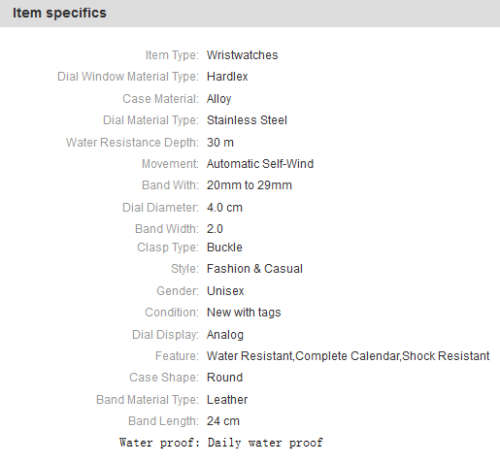This screenshot has width=500, height=463.
Task: Click the Automatic Self-Wind movement value
Action: click(260, 164)
